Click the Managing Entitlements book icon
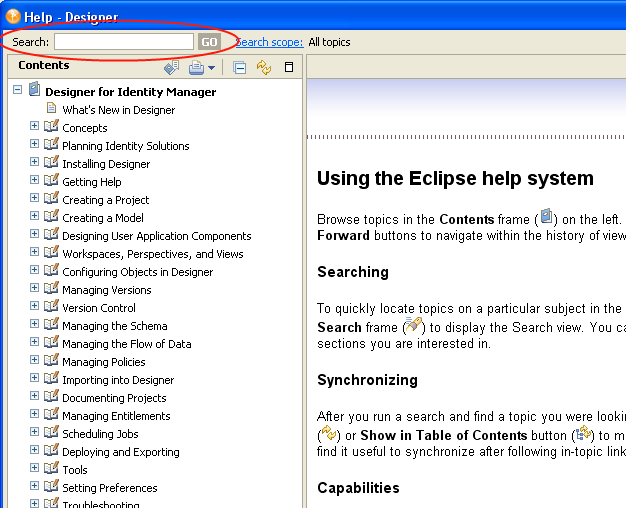 point(51,413)
